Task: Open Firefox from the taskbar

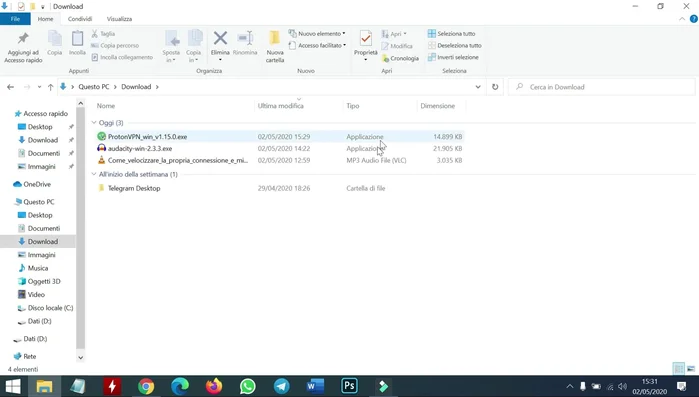Action: click(214, 386)
